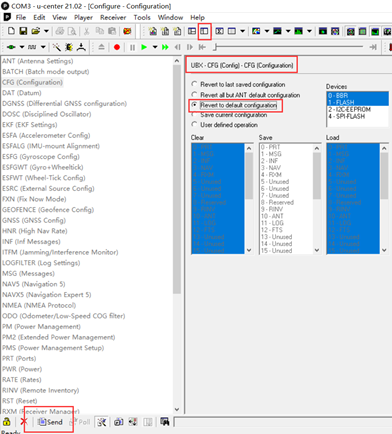Click scroll-down arrow of the Load list
Screen dimensions: 392x434
[x=384, y=250]
